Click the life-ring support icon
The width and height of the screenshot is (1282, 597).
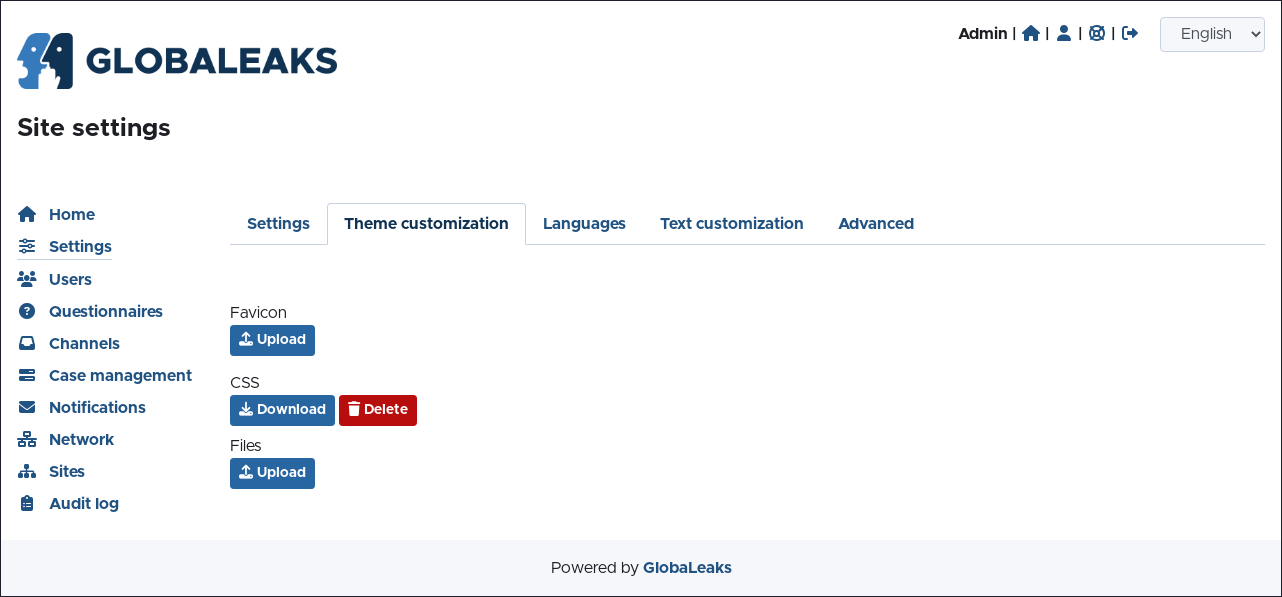coord(1097,33)
